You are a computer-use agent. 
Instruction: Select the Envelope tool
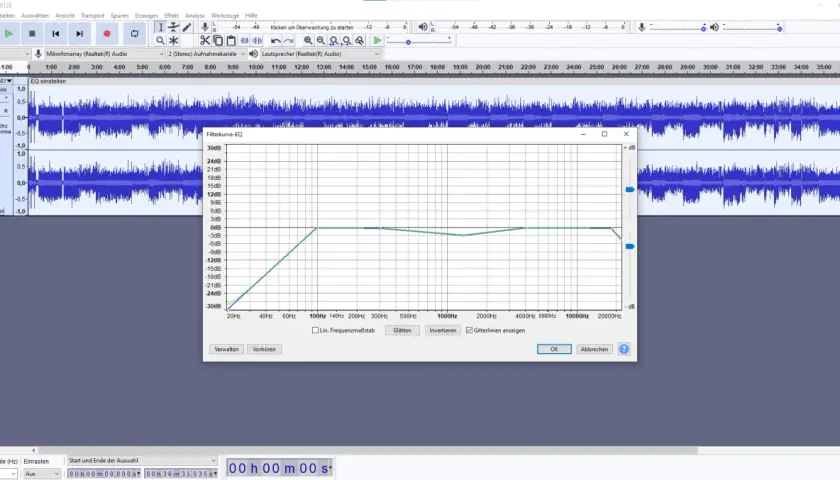[174, 27]
